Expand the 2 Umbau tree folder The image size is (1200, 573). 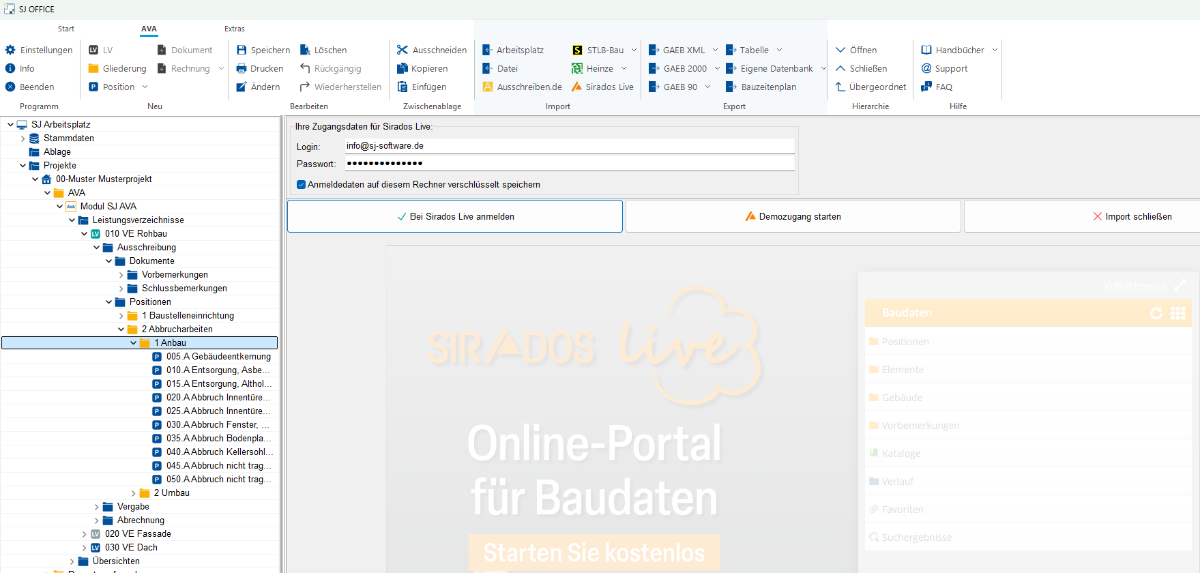pyautogui.click(x=133, y=493)
